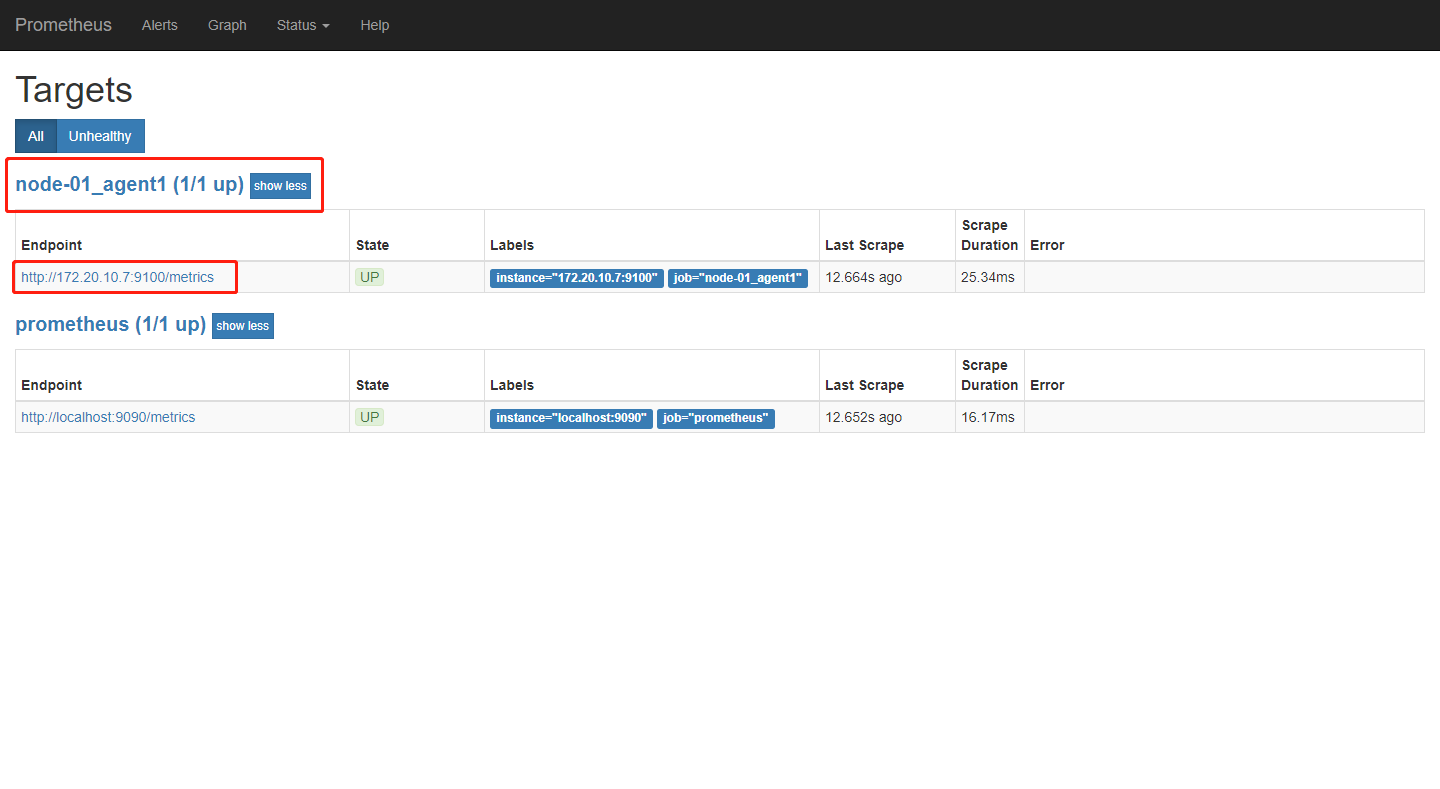Select the 12.664s ago last scrape value

click(864, 277)
